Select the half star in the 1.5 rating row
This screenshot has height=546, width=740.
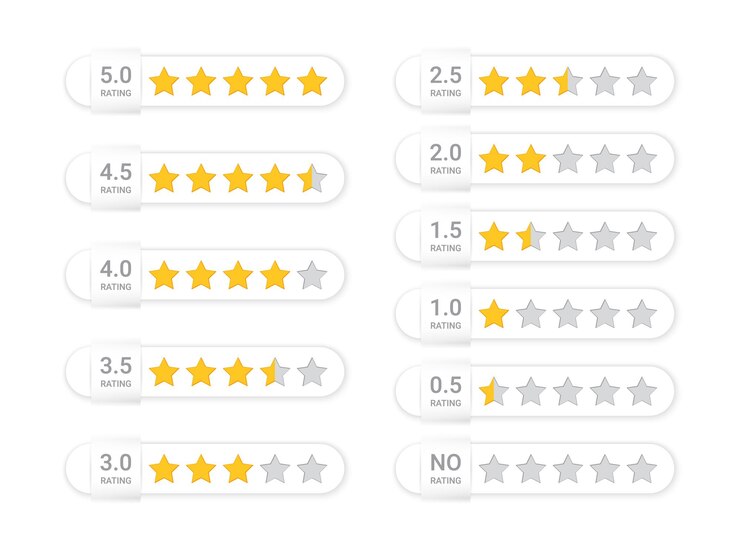[530, 237]
